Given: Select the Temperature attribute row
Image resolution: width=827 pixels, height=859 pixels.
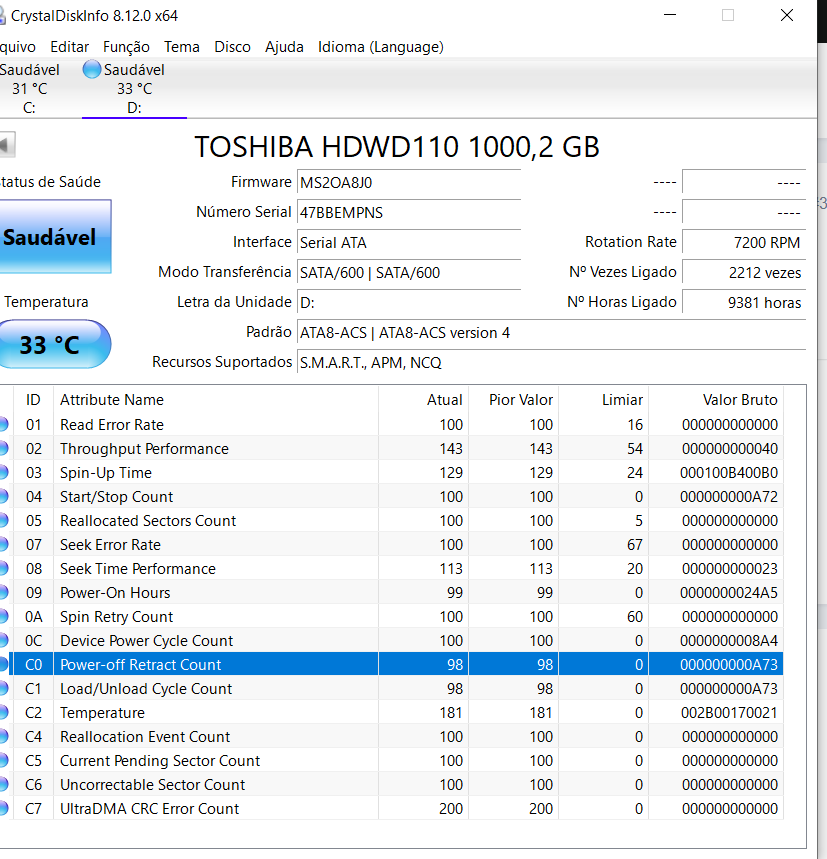Looking at the screenshot, I should [x=392, y=713].
